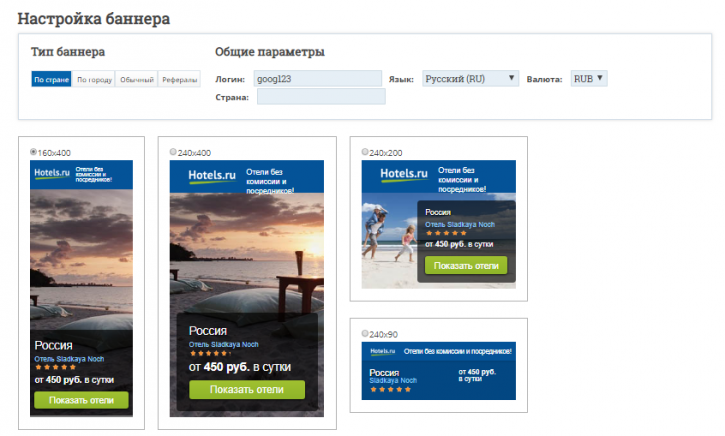Click Hotels.ru logo in the 240x90 banner

(x=382, y=352)
